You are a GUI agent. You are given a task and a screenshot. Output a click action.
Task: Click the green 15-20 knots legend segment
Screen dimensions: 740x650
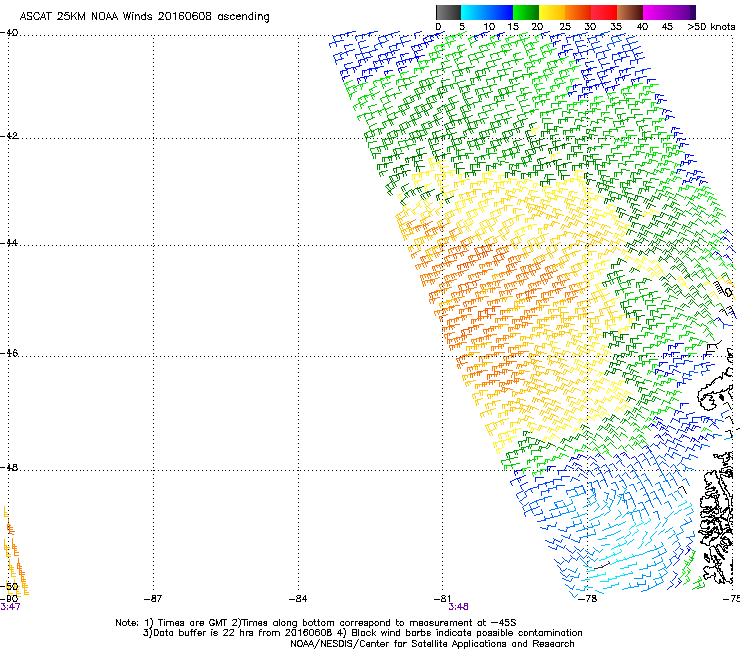(526, 12)
